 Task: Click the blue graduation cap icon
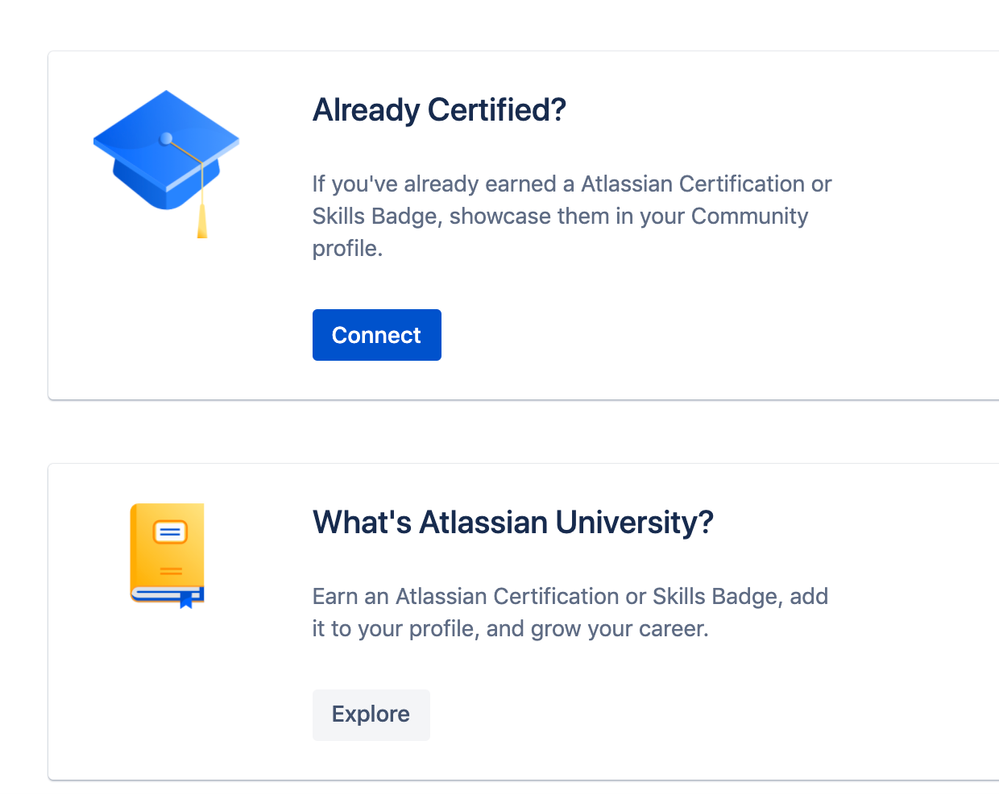click(x=166, y=163)
